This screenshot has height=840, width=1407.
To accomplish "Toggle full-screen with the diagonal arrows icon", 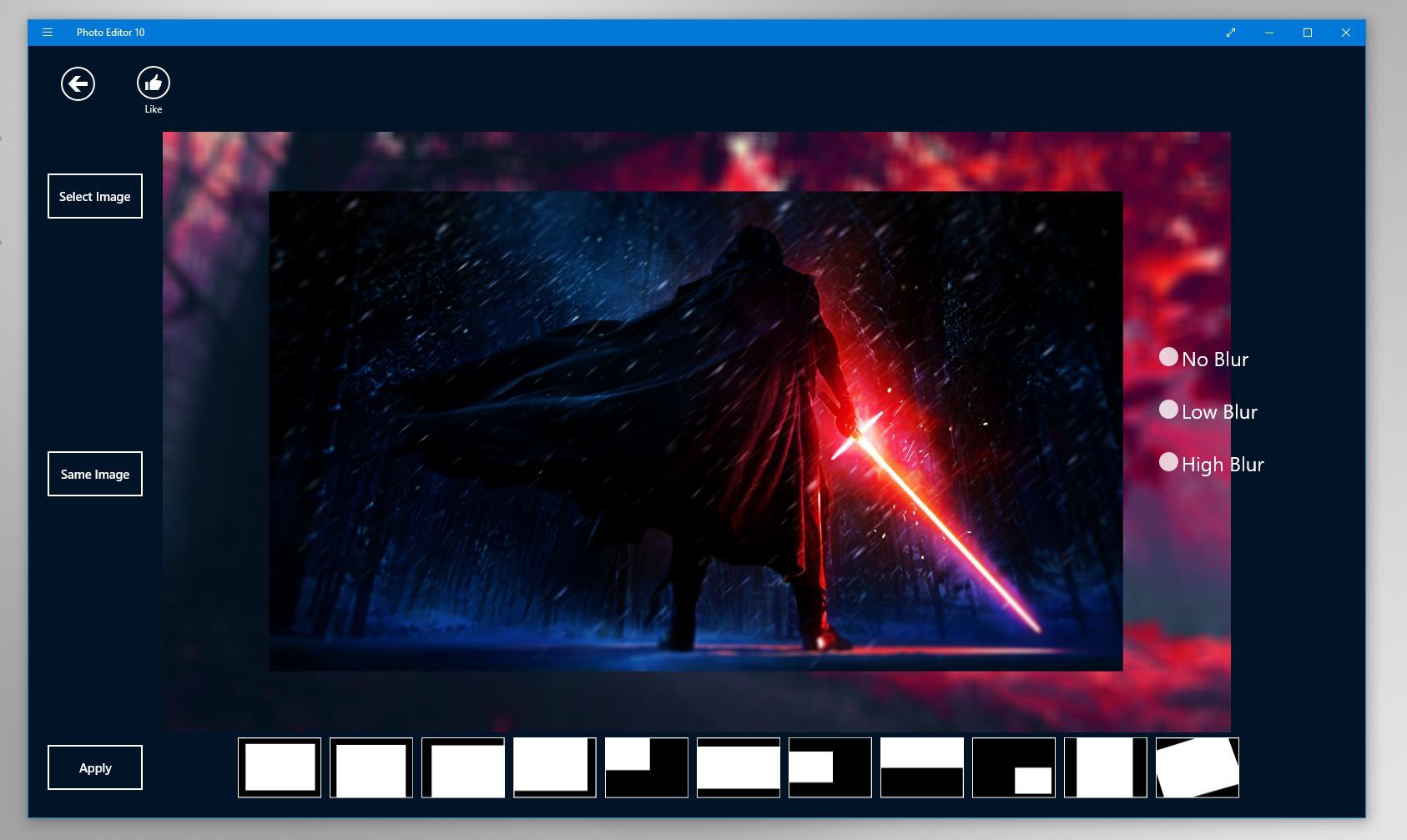I will tap(1231, 33).
